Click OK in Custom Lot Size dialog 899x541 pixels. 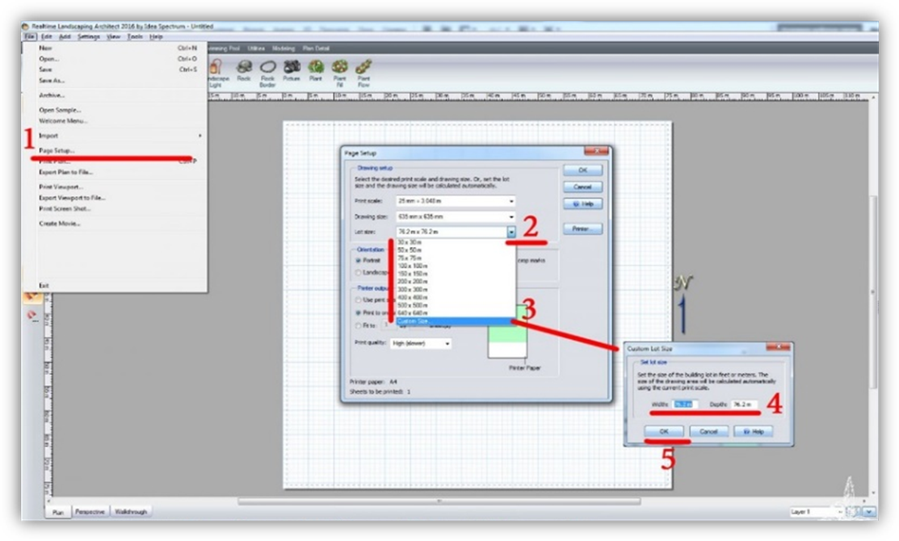(x=664, y=431)
